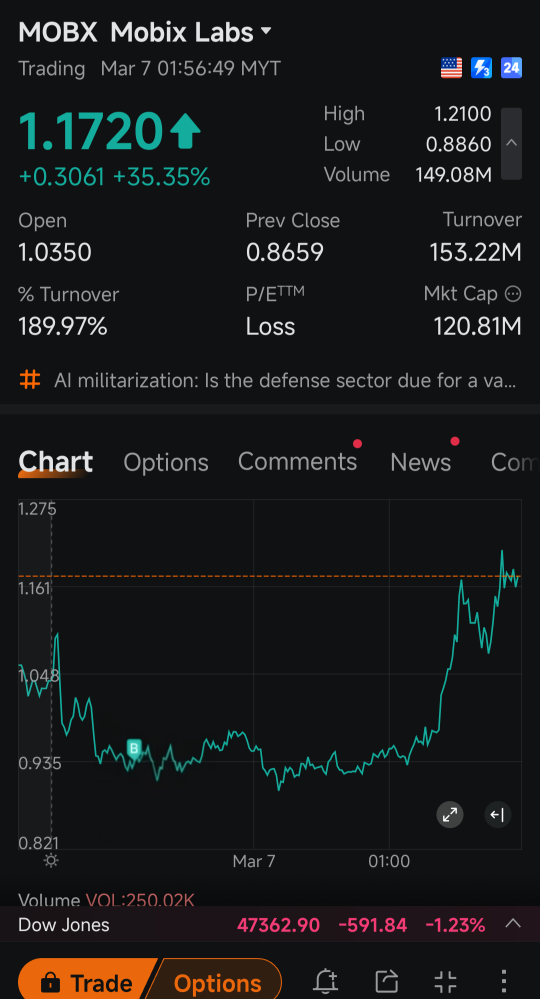Screen dimensions: 540x999
Task: Tap the orange Trade button
Action: tap(87, 982)
